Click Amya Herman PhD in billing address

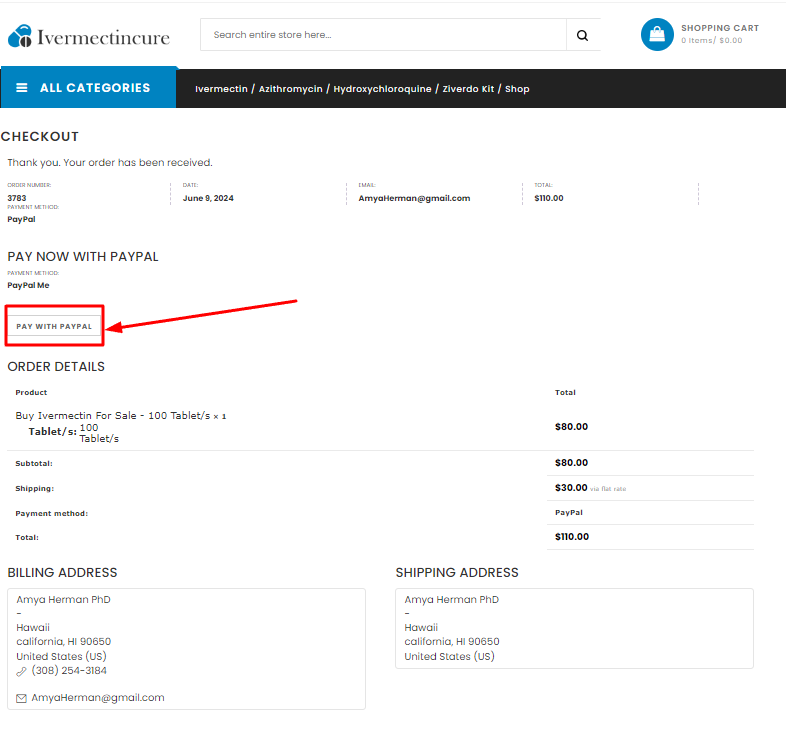63,600
